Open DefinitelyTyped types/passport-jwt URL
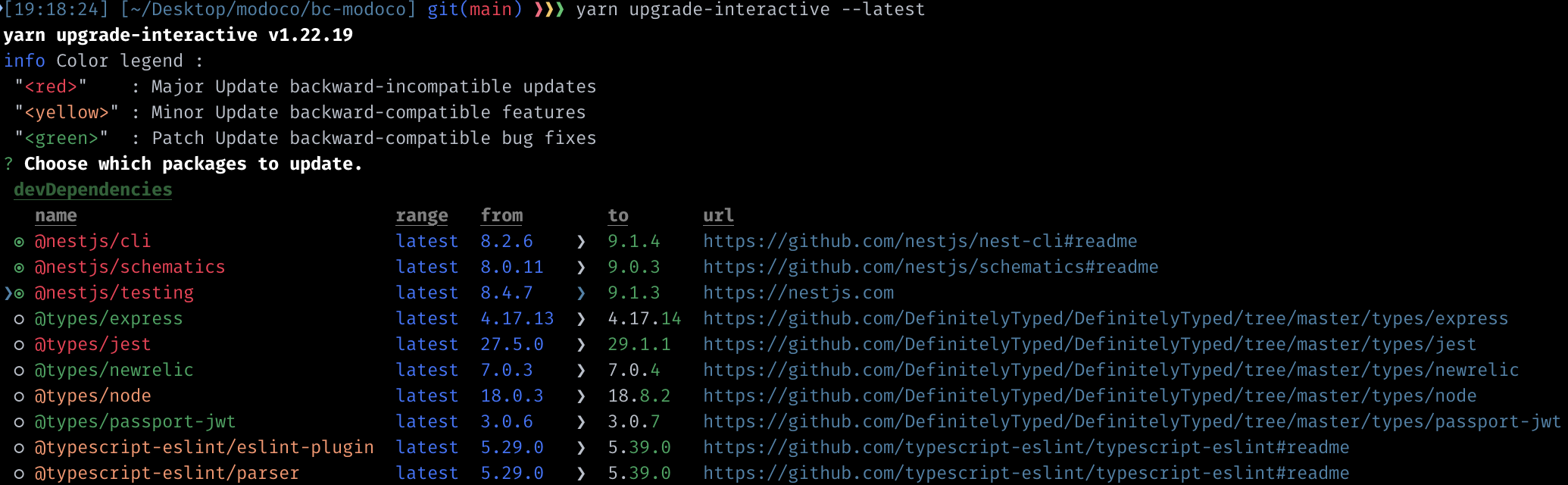Viewport: 1568px width, 485px height. coord(1132,421)
